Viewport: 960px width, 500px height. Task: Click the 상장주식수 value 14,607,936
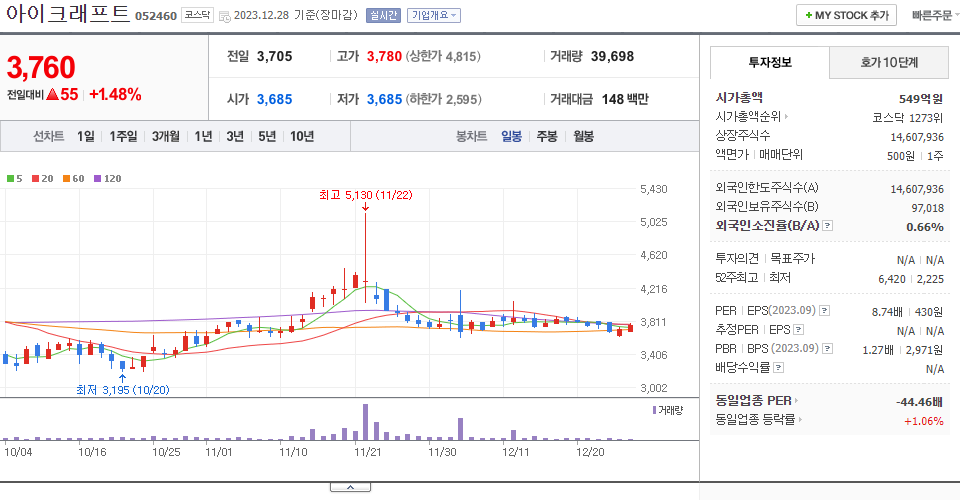click(917, 137)
